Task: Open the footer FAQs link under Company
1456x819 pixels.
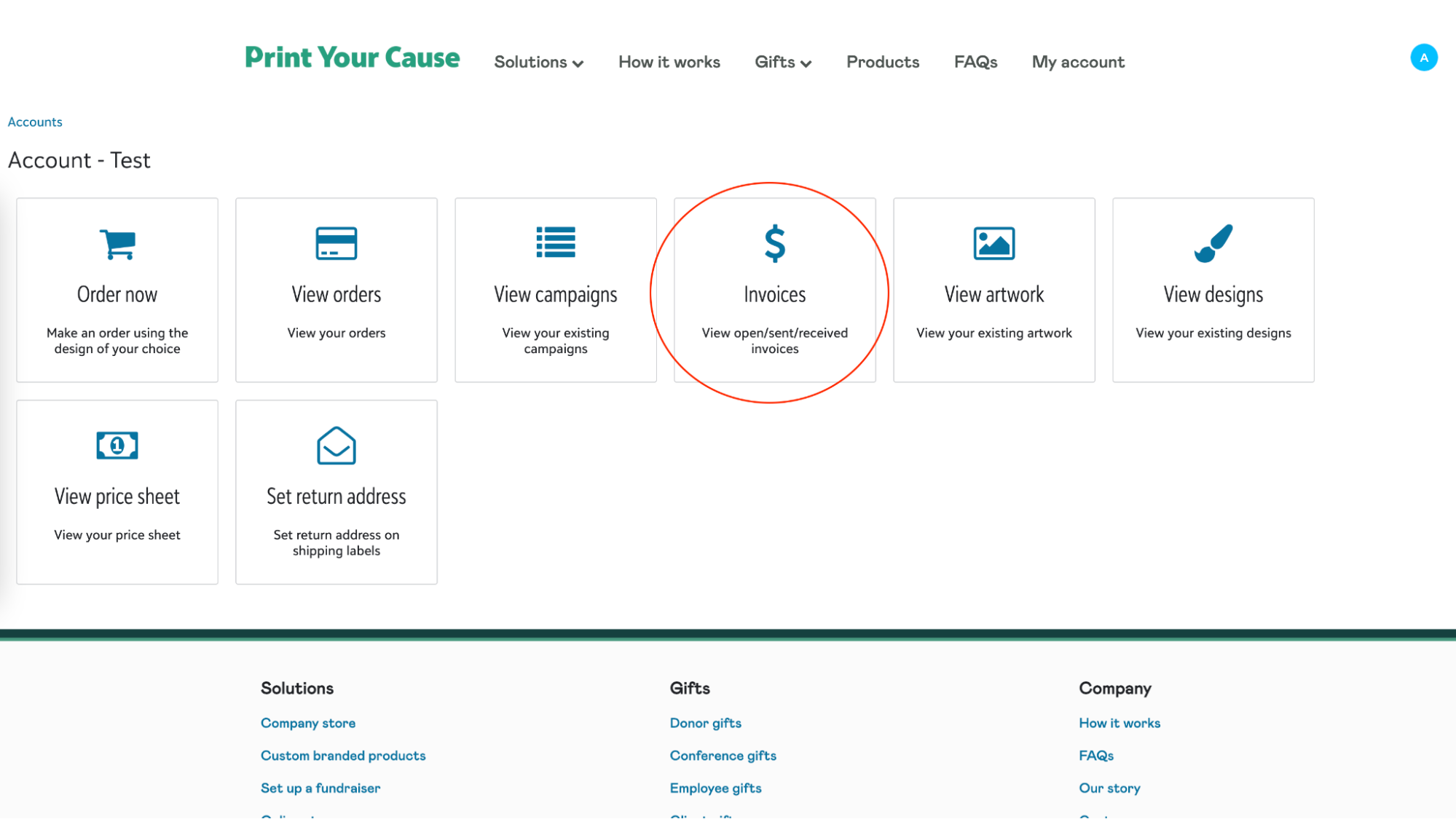Action: coord(1096,756)
